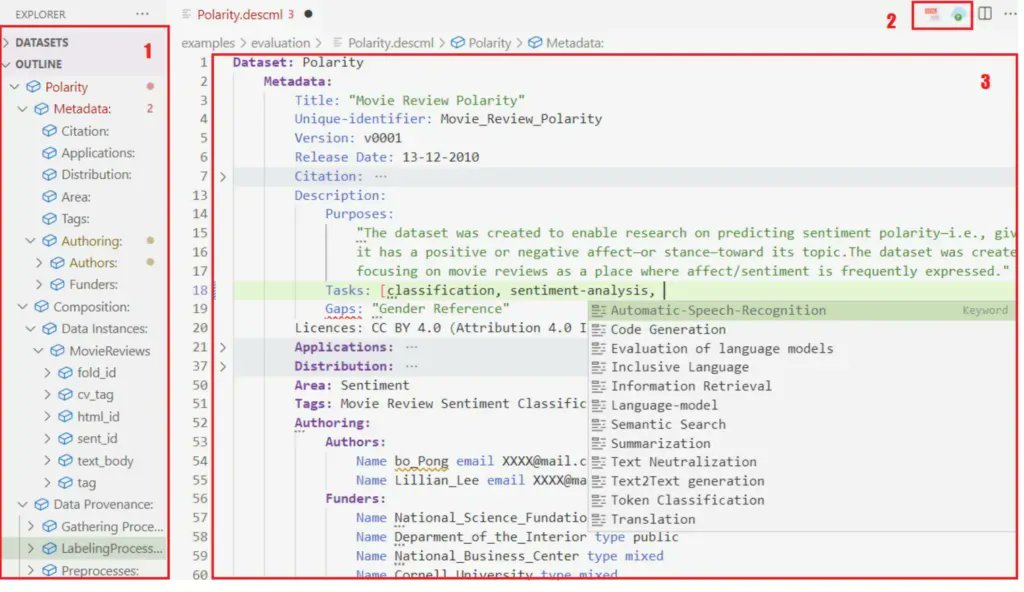Select Automatic-Speech-Recognition suggestion

pos(801,310)
